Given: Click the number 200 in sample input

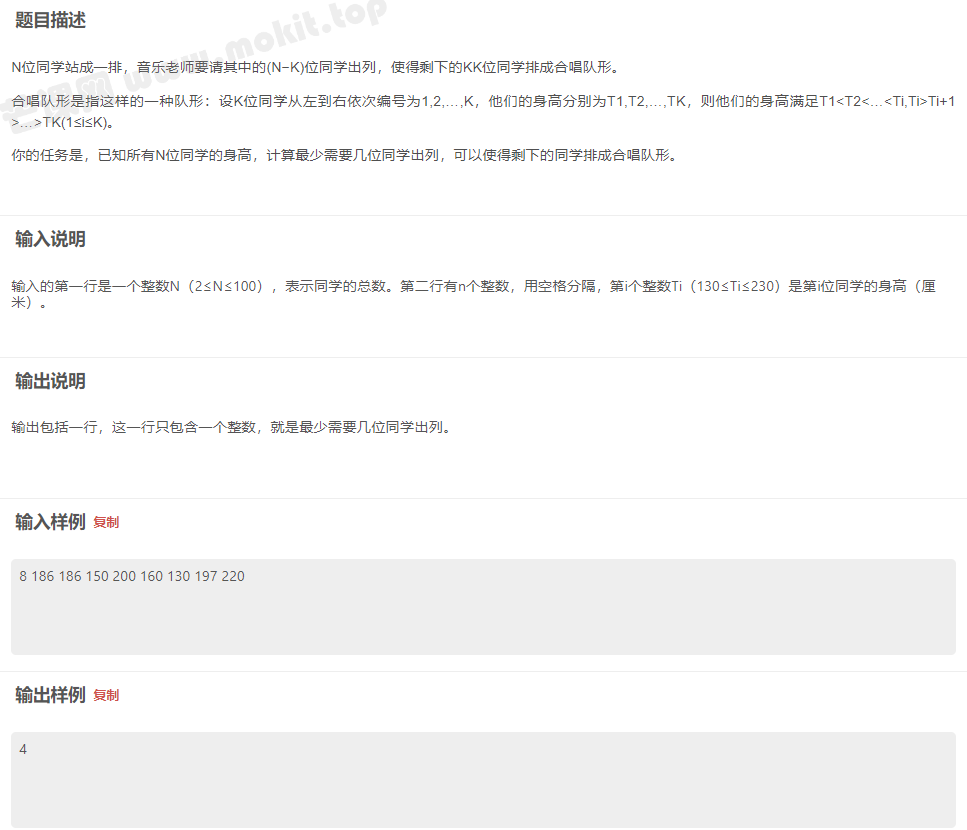Looking at the screenshot, I should pyautogui.click(x=125, y=577).
